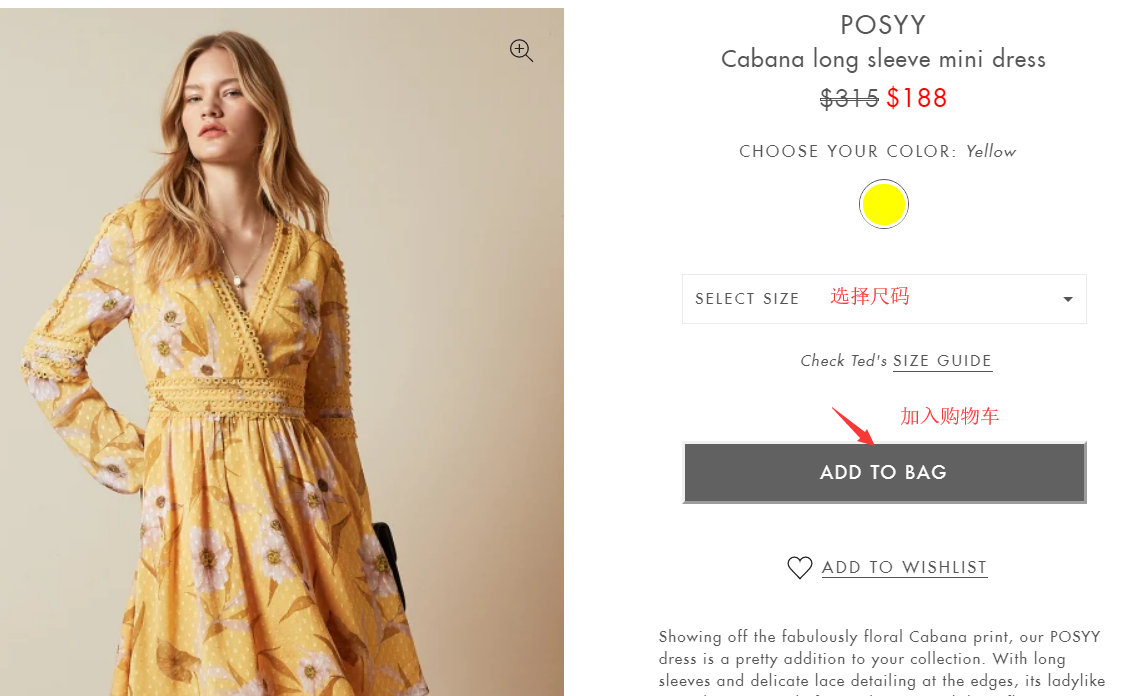
Task: Click the red arrow annotation above Add to Bag
Action: 854,426
